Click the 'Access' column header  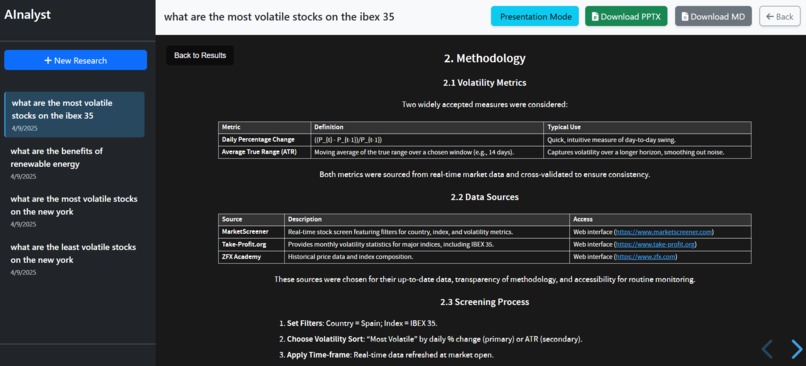[x=661, y=219]
